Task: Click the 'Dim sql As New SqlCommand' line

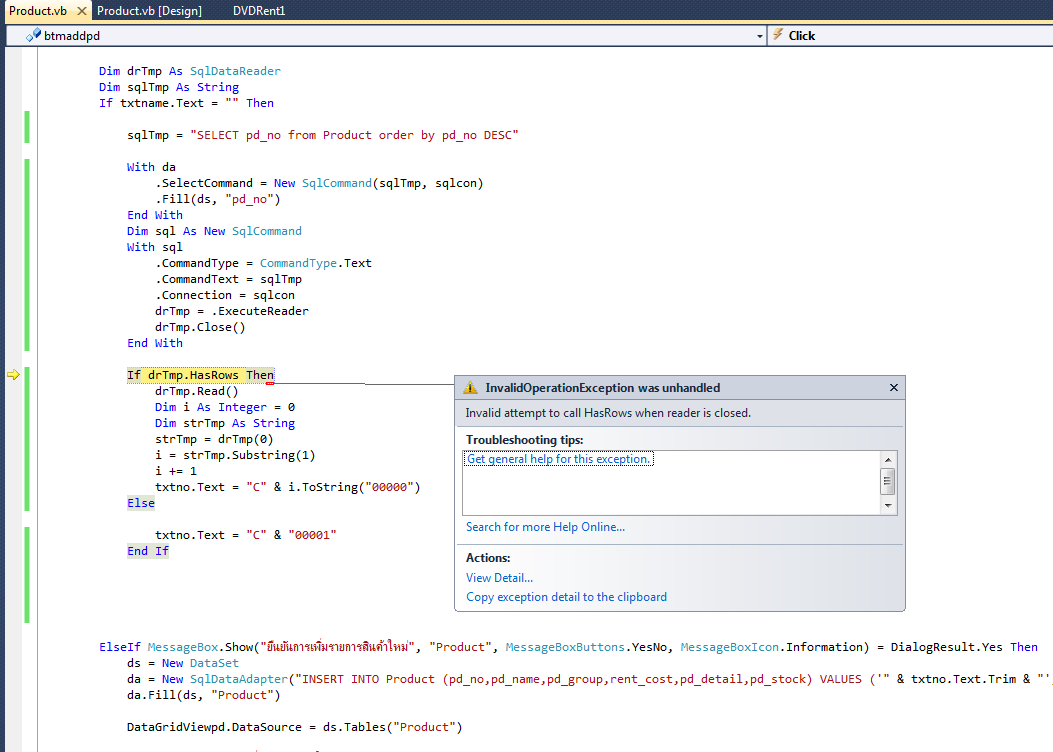Action: [x=214, y=231]
